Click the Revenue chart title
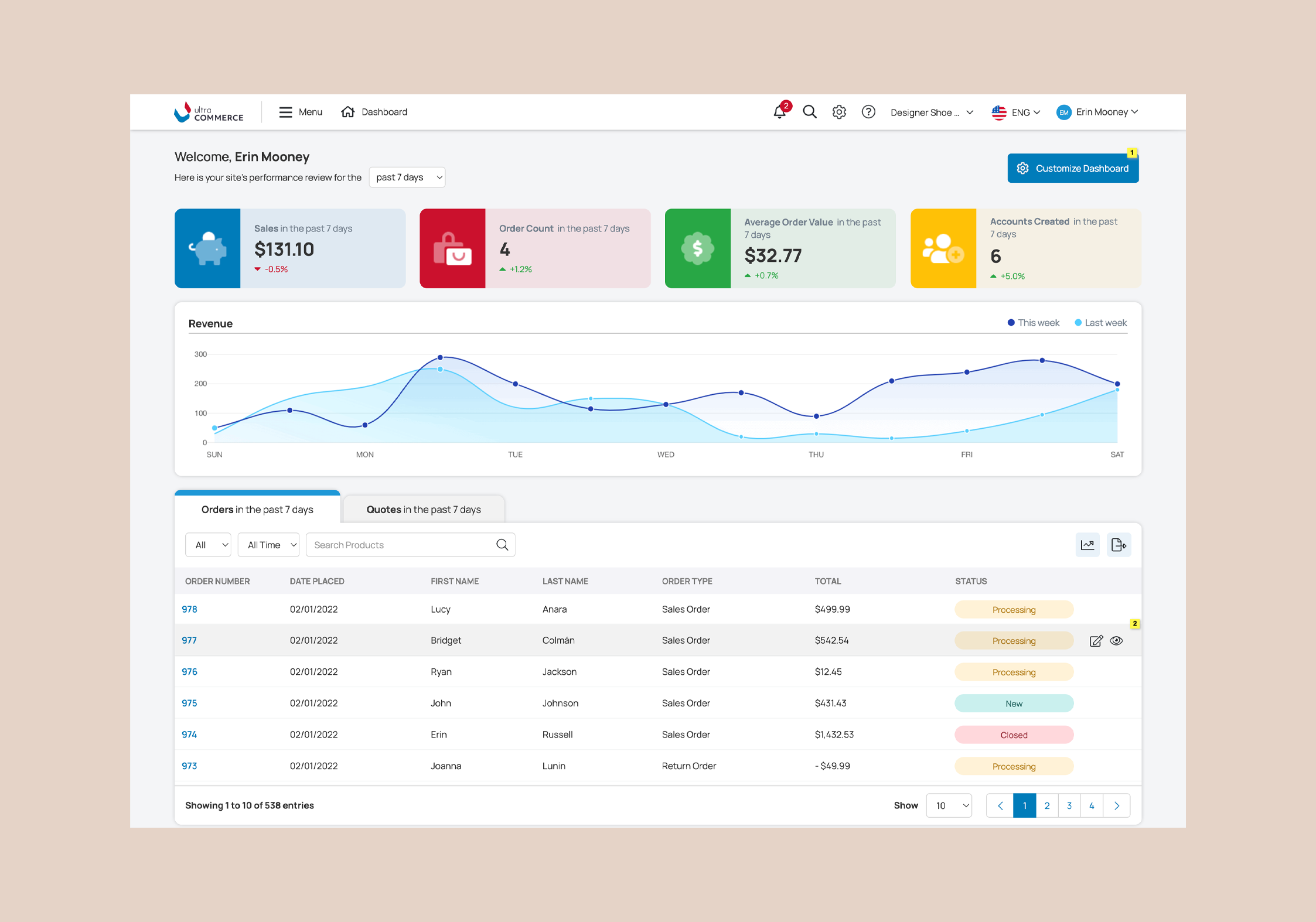The width and height of the screenshot is (1316, 922). pos(210,324)
